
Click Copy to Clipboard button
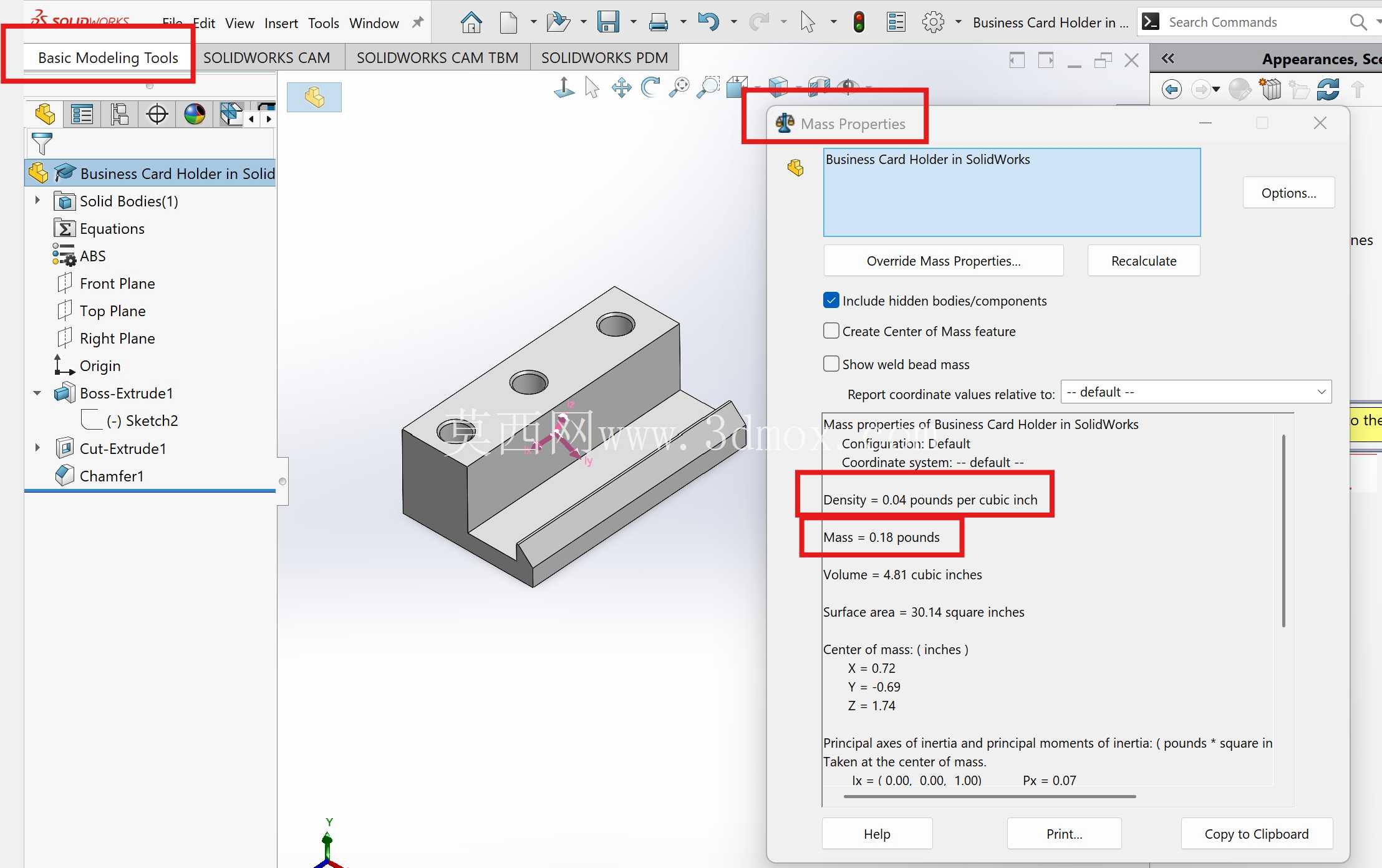click(x=1257, y=834)
